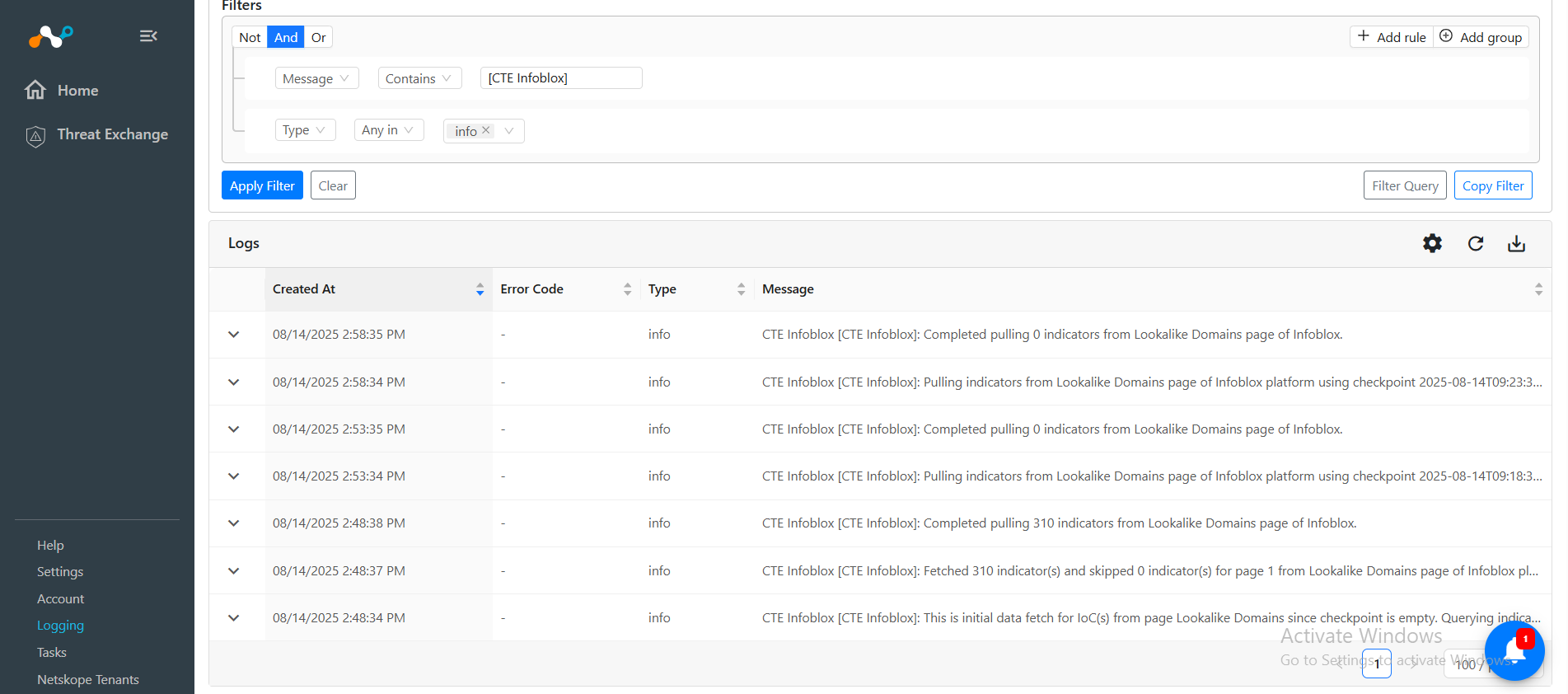This screenshot has width=1568, height=694.
Task: Open the Logs table settings gear
Action: coord(1433,243)
